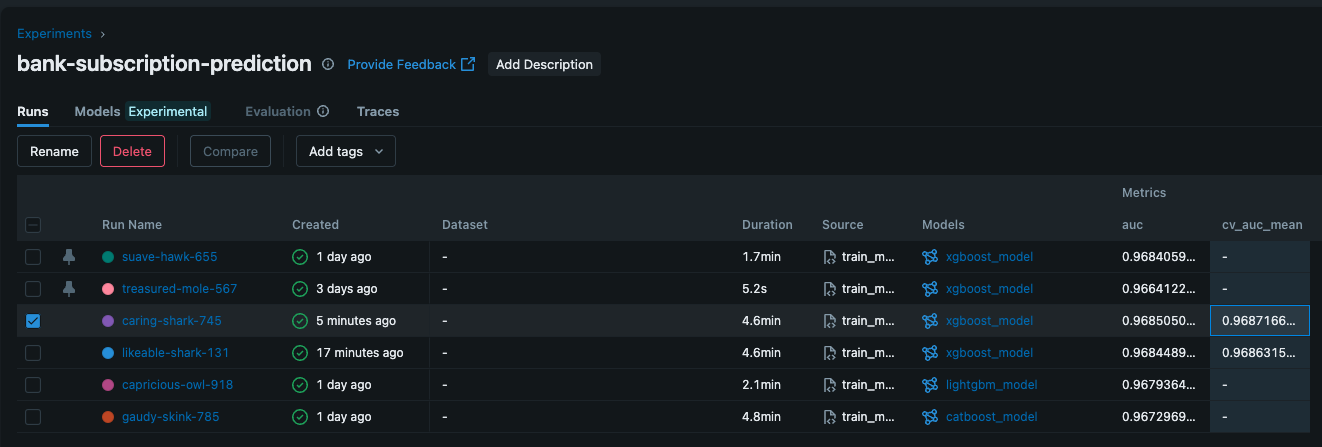Switch to the Models Experimental tab
The image size is (1322, 447).
(x=141, y=112)
